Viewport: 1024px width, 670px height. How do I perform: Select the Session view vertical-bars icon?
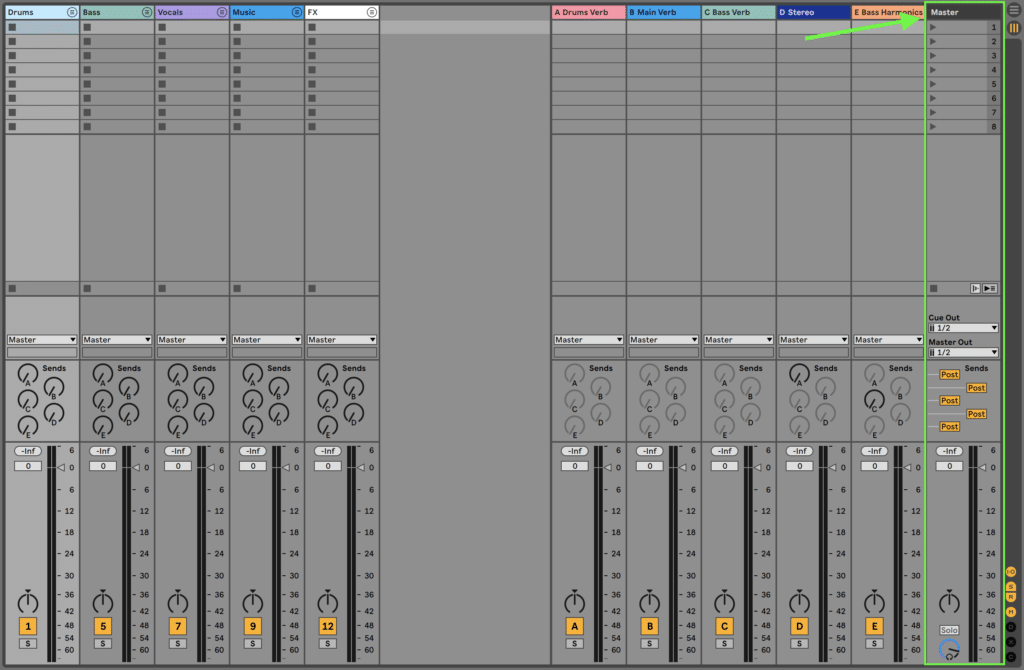[1014, 27]
